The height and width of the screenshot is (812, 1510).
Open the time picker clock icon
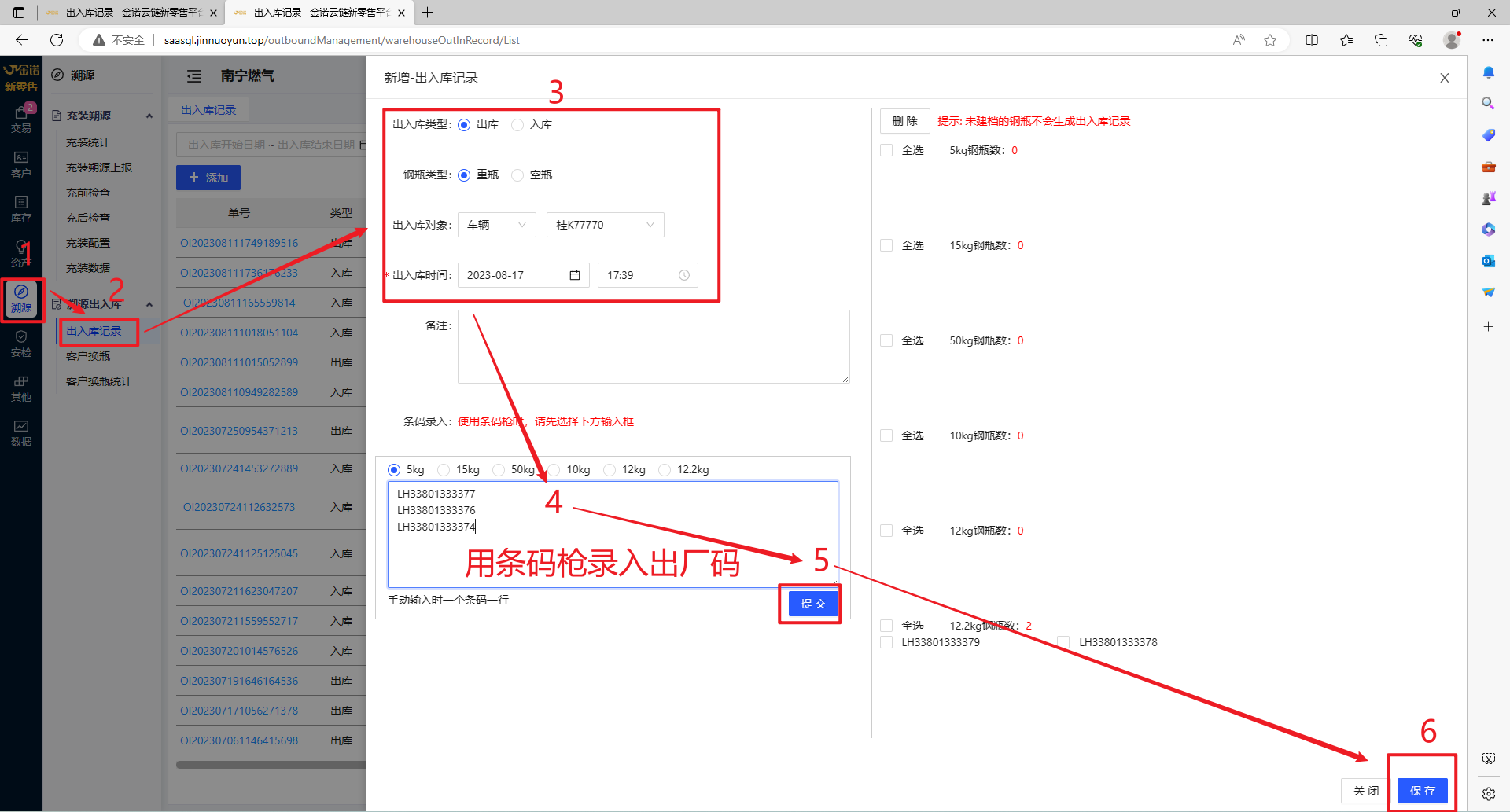coord(684,275)
